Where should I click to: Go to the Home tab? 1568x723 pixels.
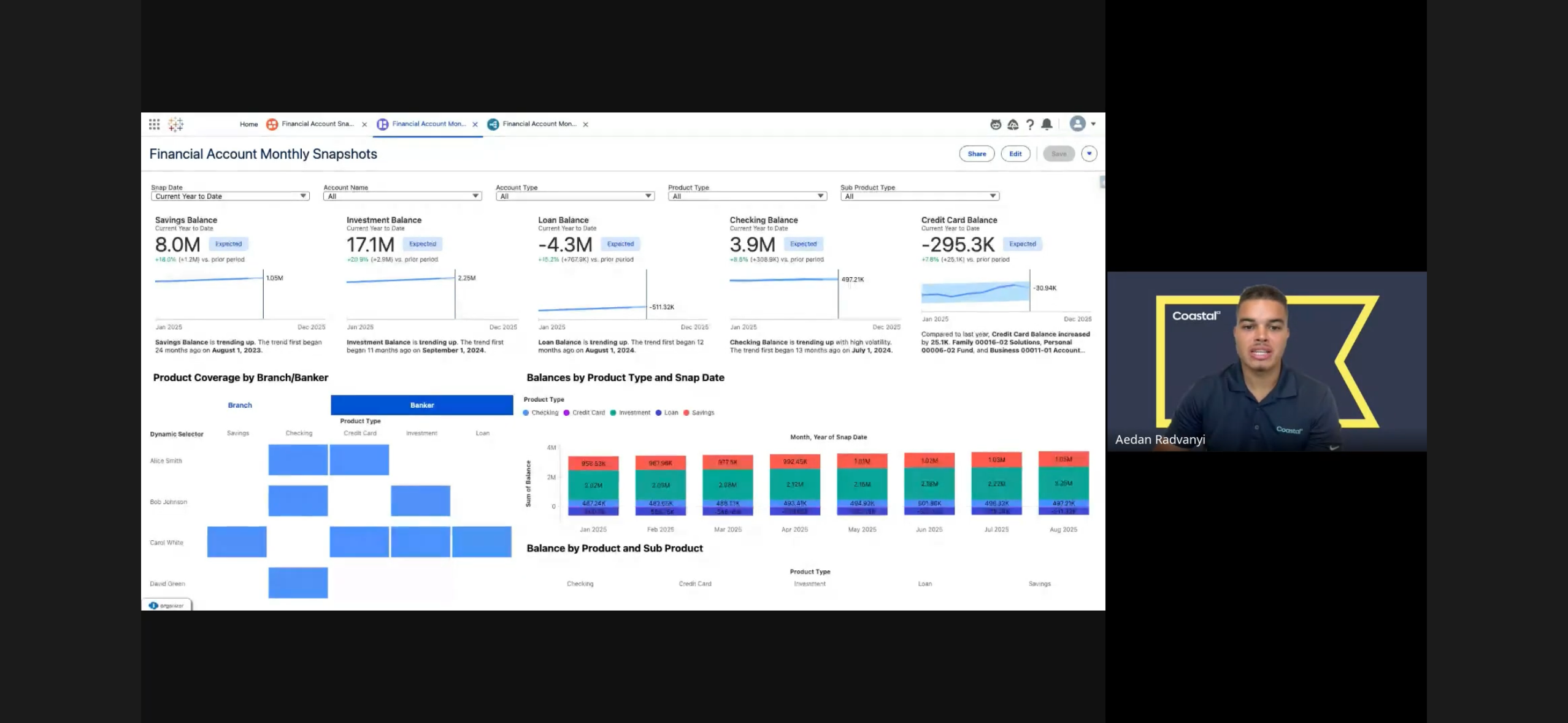point(248,124)
